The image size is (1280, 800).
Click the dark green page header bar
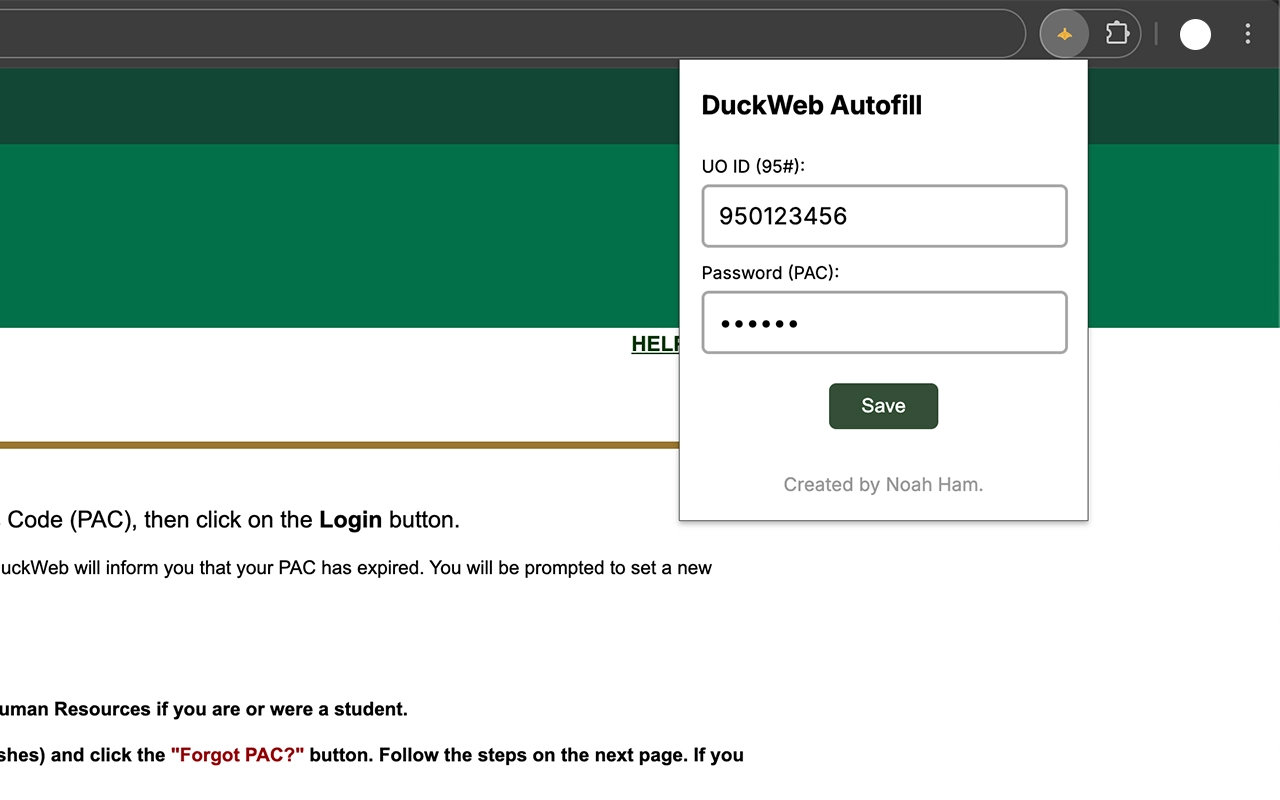pos(340,106)
